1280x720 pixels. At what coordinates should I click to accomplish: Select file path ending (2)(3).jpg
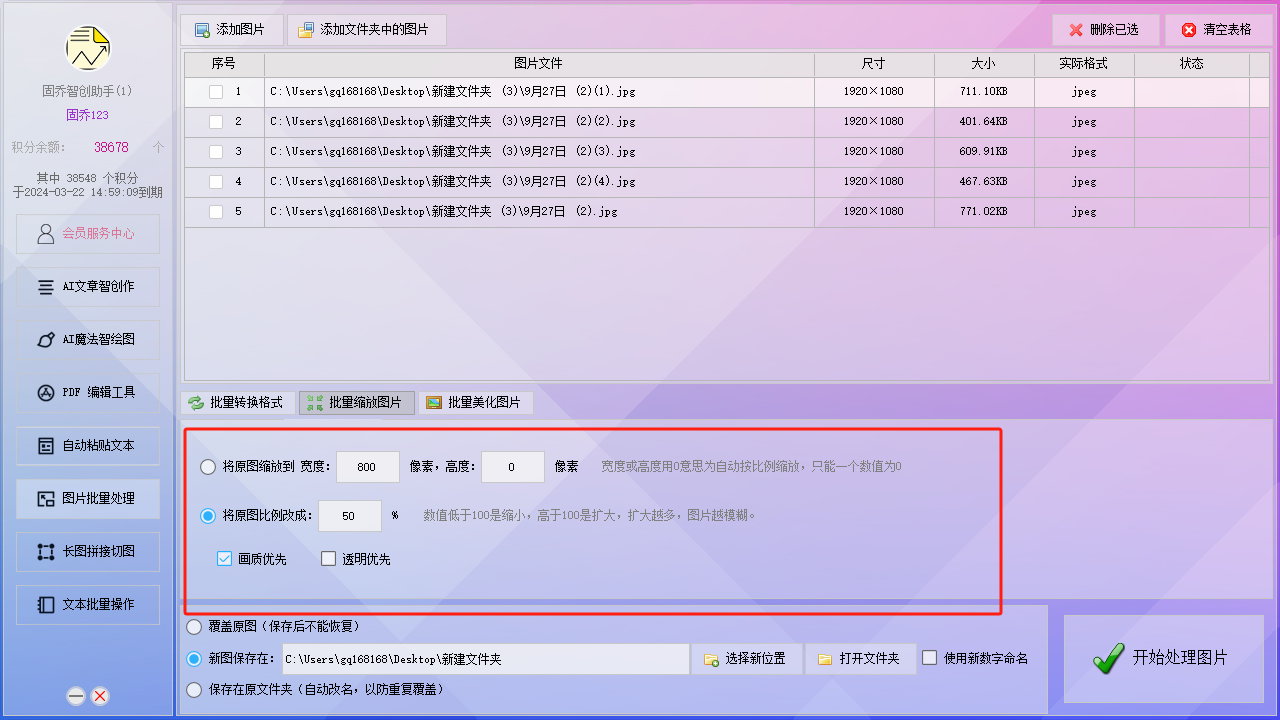pos(453,152)
